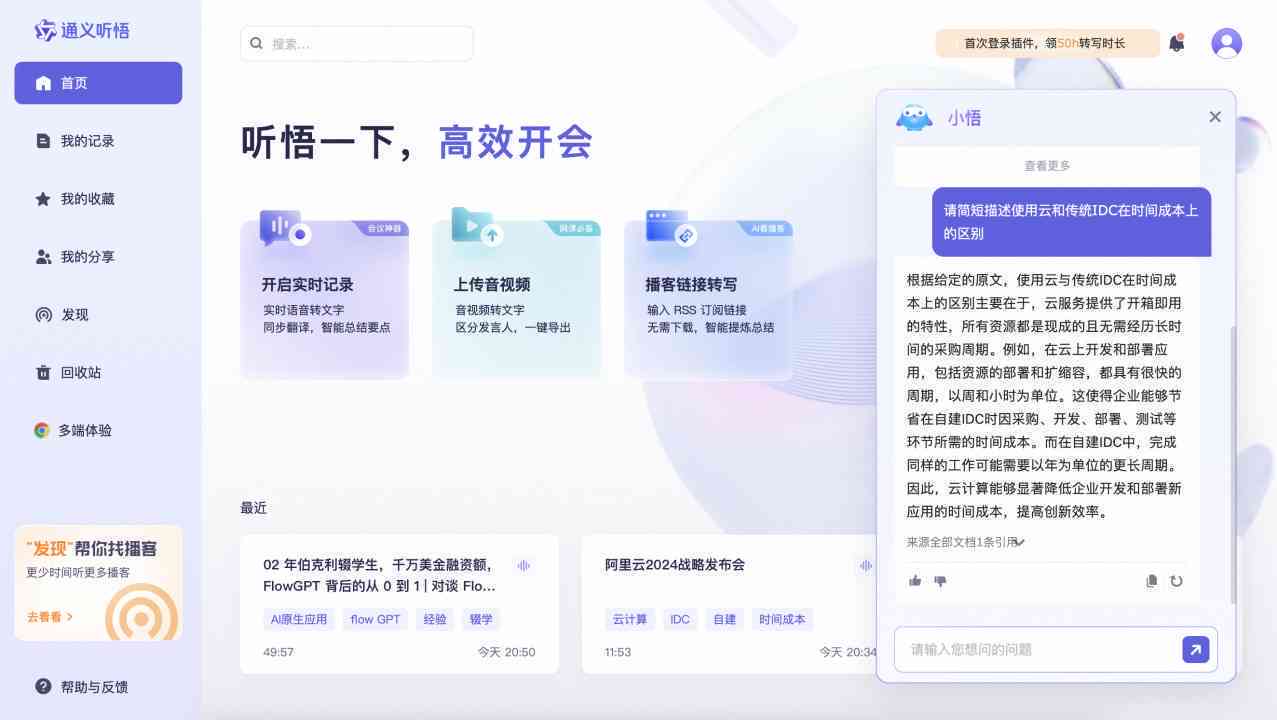Click the 49:57 duration on FlowGPT record
1277x720 pixels.
(x=278, y=652)
